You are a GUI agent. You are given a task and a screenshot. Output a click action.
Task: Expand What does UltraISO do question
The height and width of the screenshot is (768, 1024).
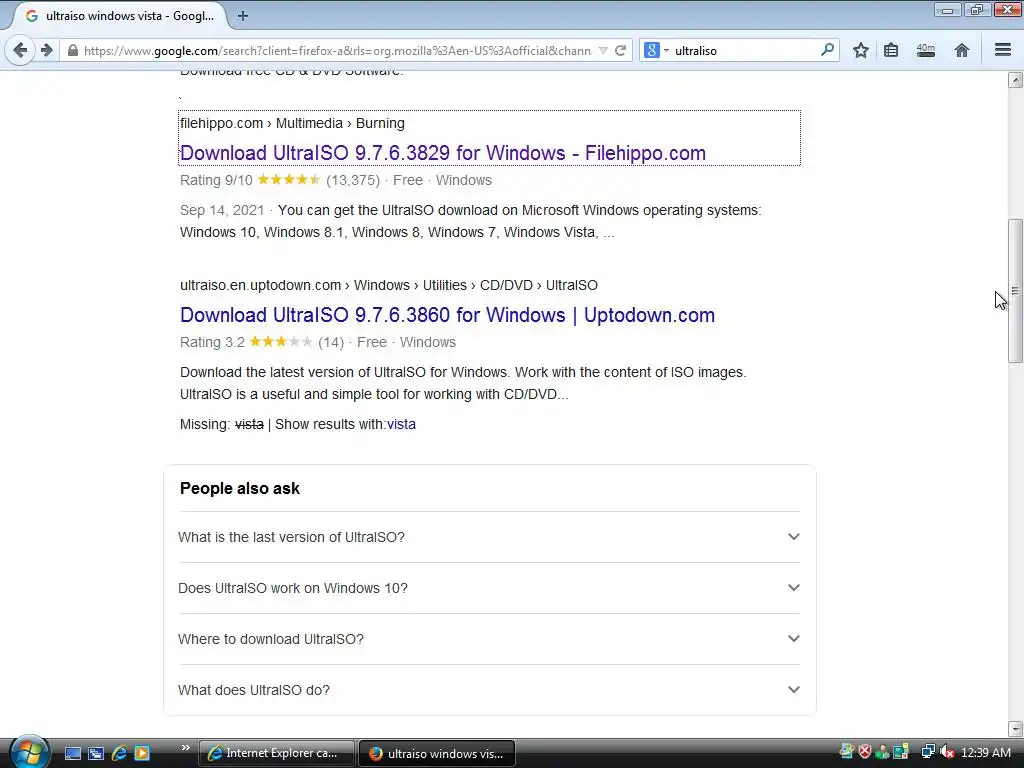pos(489,690)
